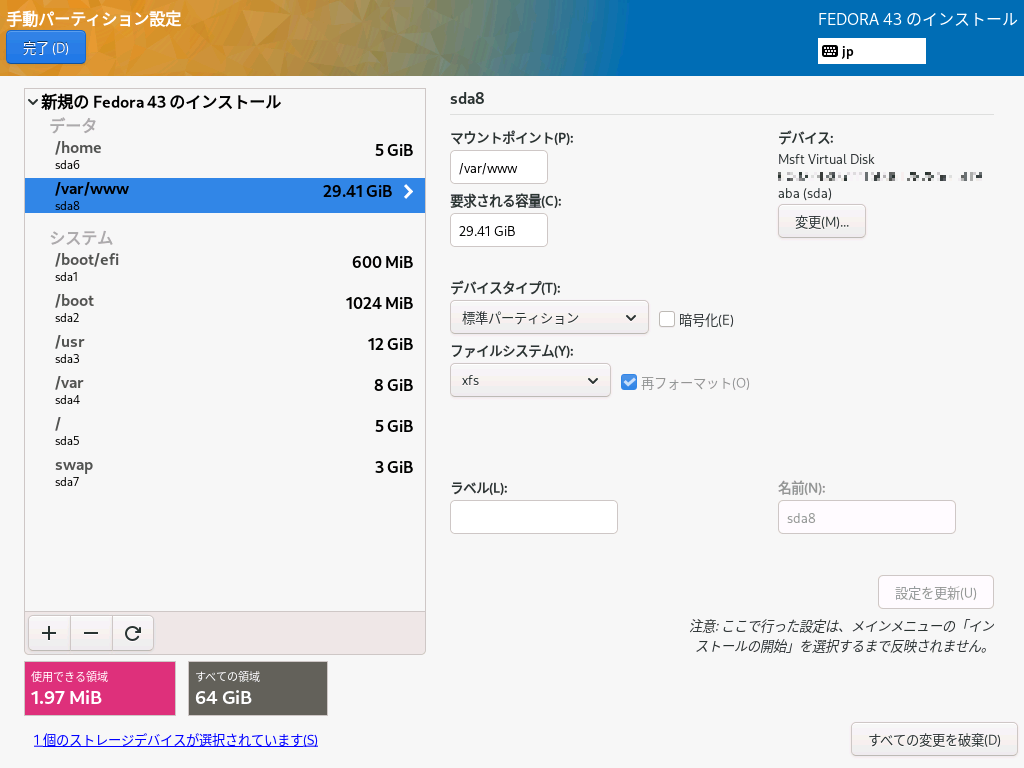Click the pink 使用できる領域 box
The width and height of the screenshot is (1024, 768).
[100, 688]
